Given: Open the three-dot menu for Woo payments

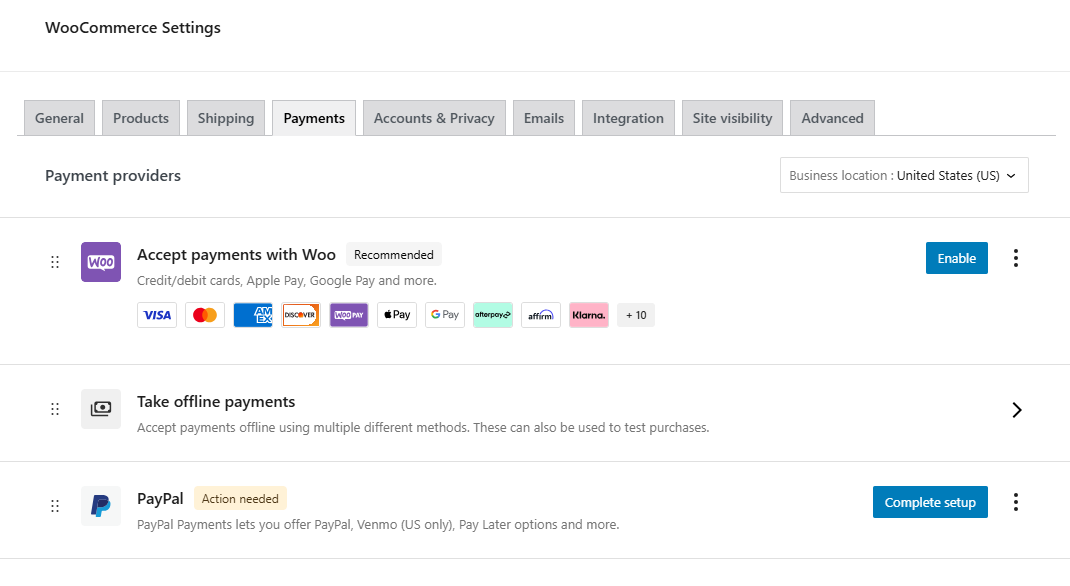Looking at the screenshot, I should click(x=1016, y=258).
